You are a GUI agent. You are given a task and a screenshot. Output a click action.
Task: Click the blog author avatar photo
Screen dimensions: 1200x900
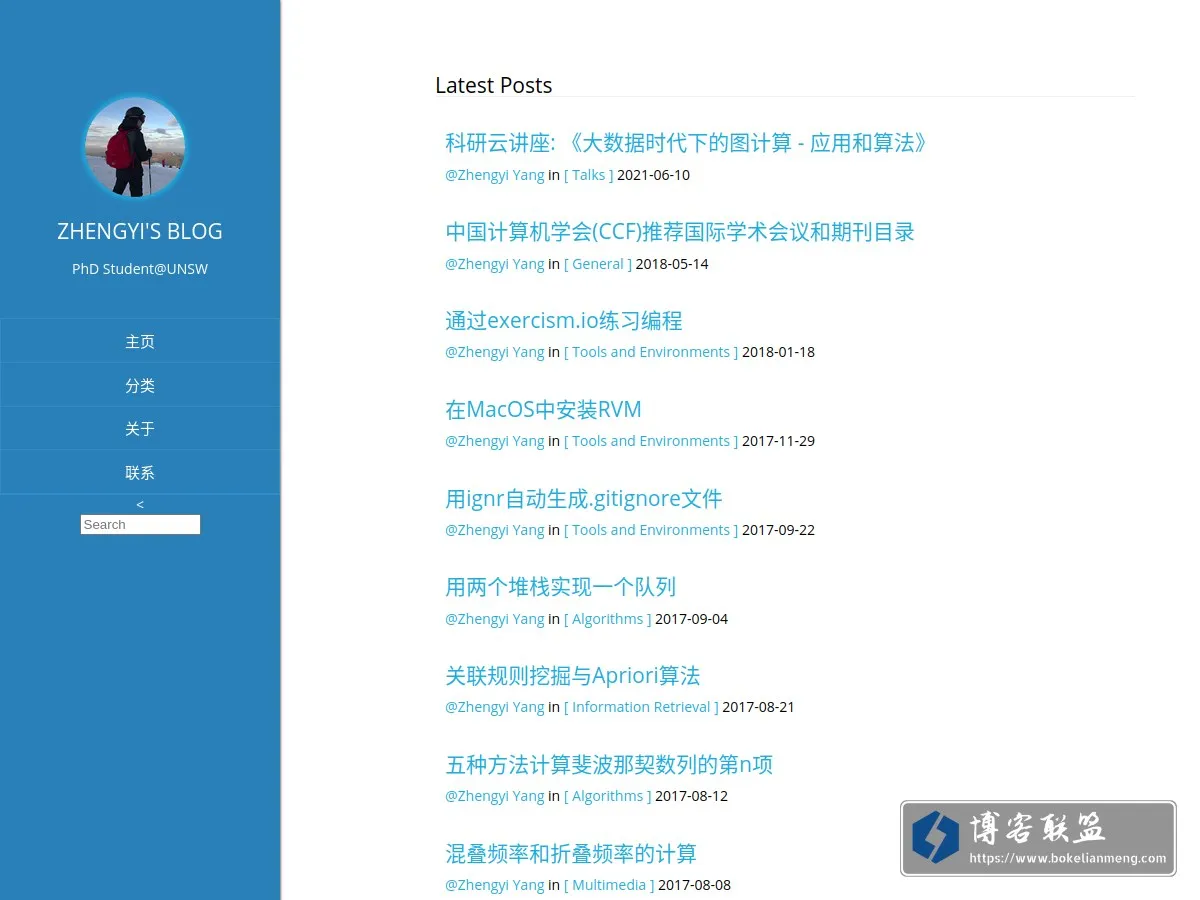coord(135,147)
